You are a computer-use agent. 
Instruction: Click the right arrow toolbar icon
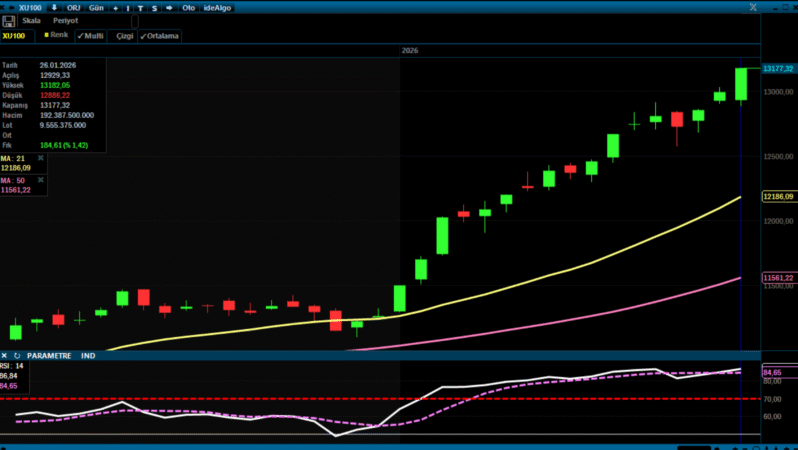[x=168, y=7]
